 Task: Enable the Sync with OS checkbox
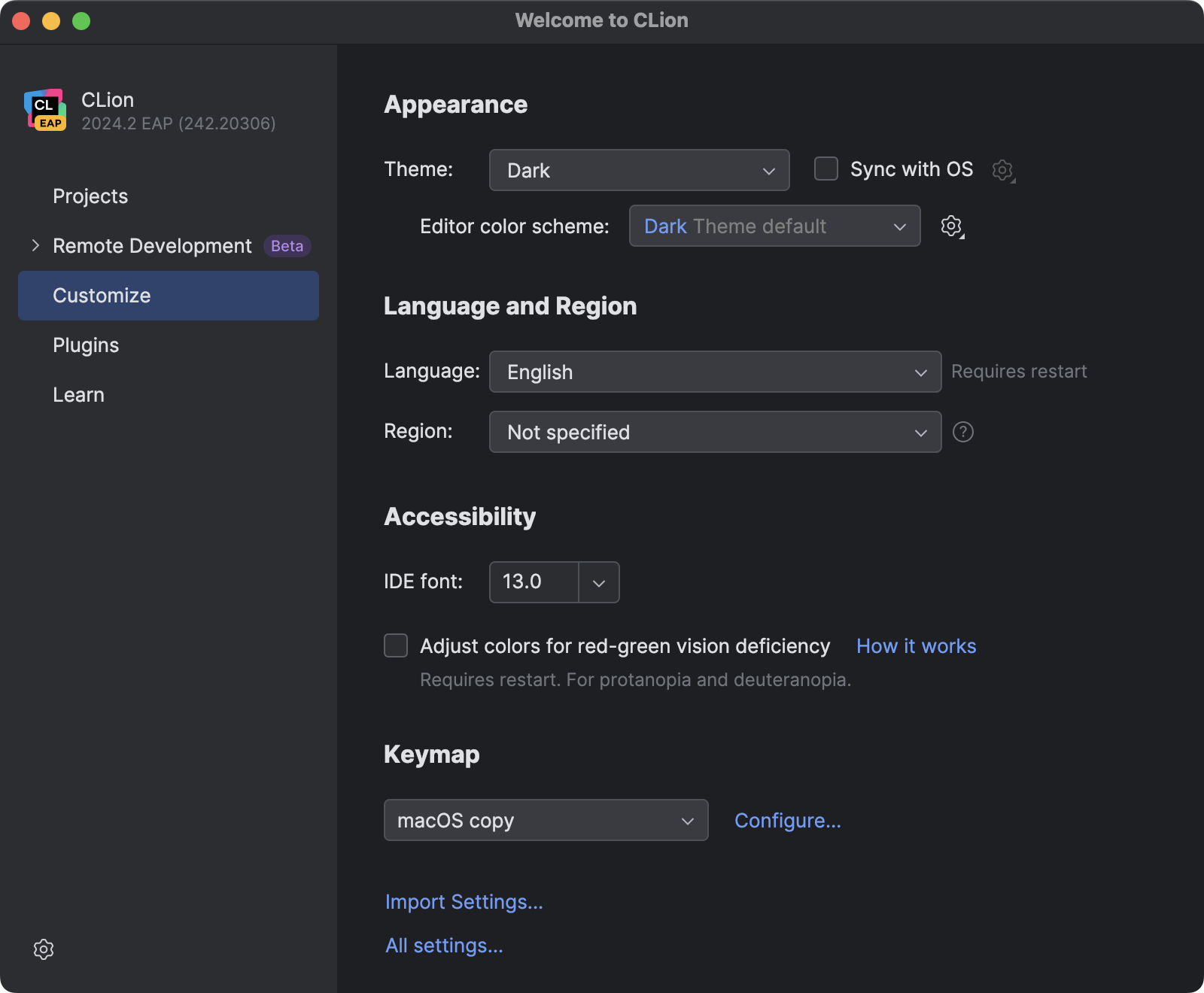[826, 169]
